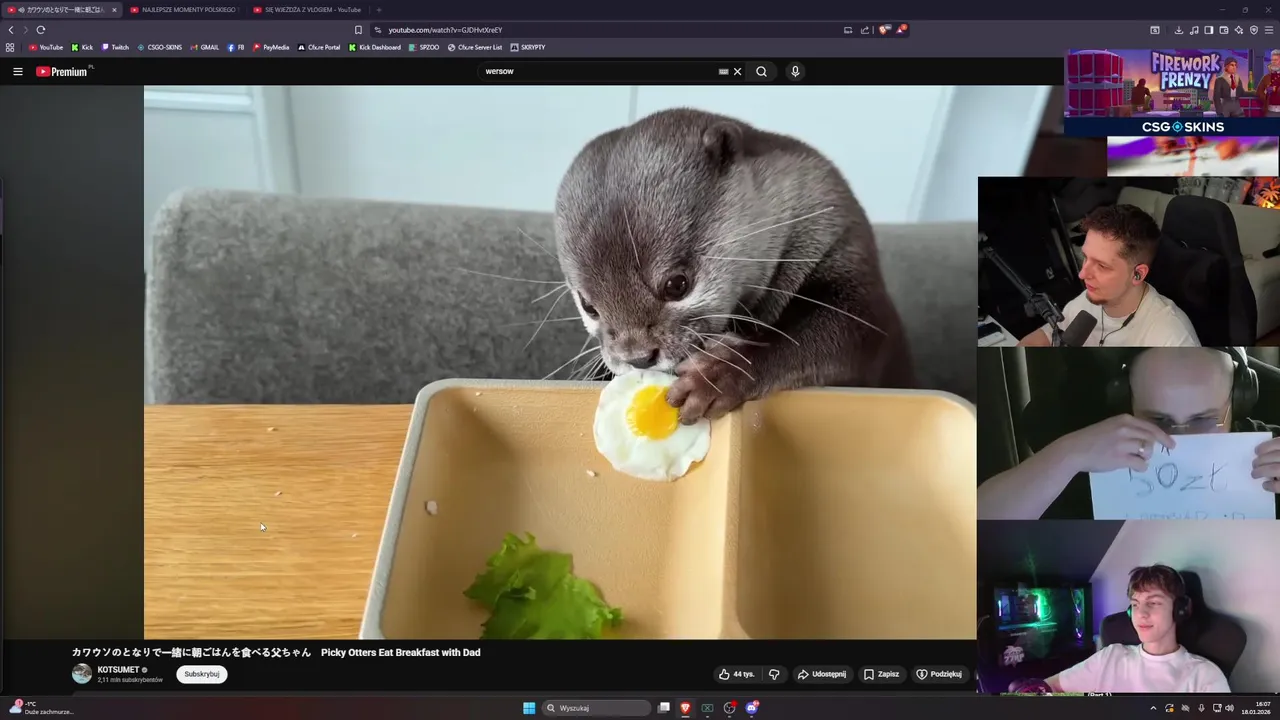Dislike the video
Screen dimensions: 1280x720
coord(774,674)
